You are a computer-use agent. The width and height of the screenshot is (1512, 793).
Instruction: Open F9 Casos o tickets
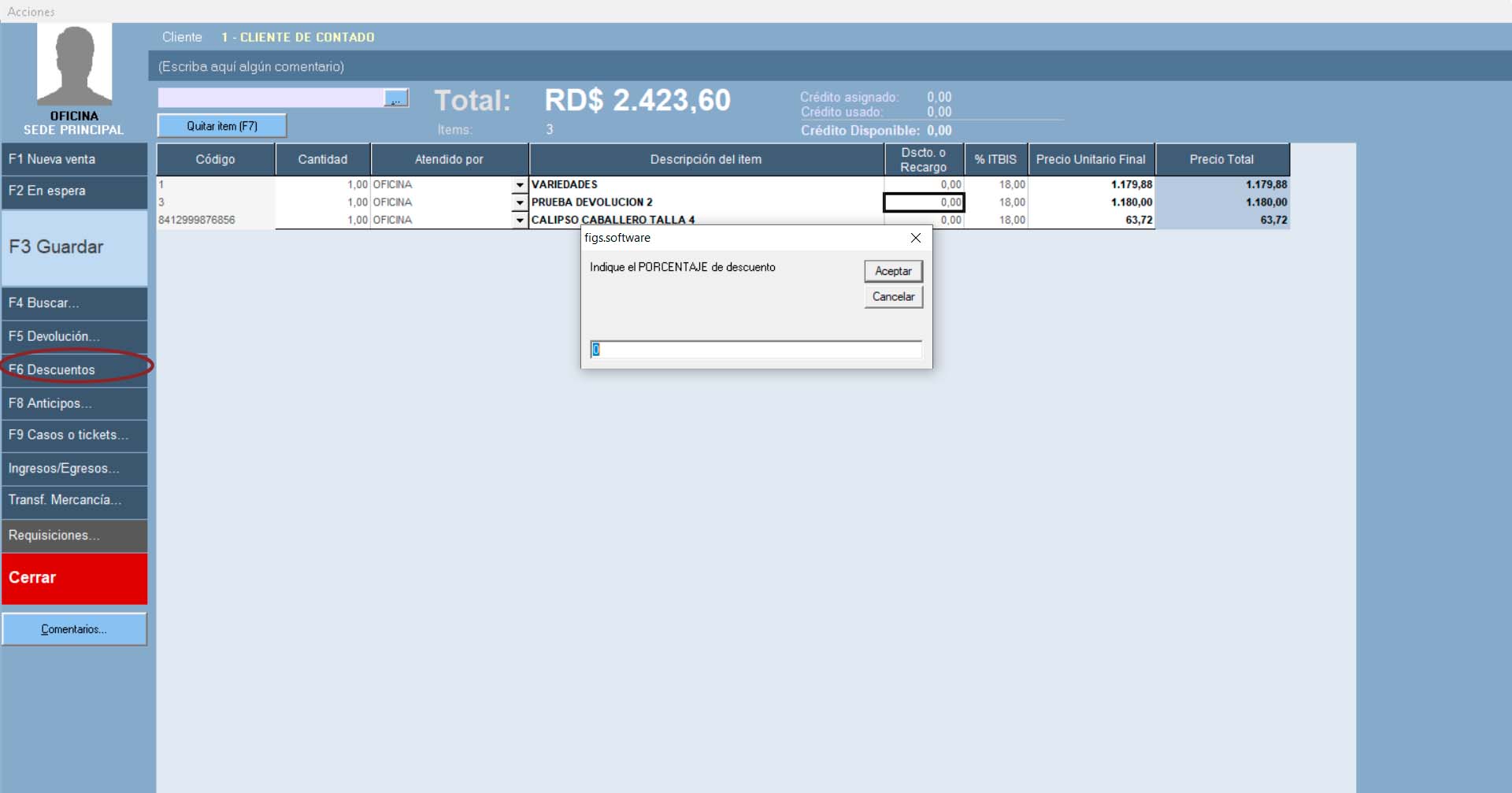click(x=74, y=435)
